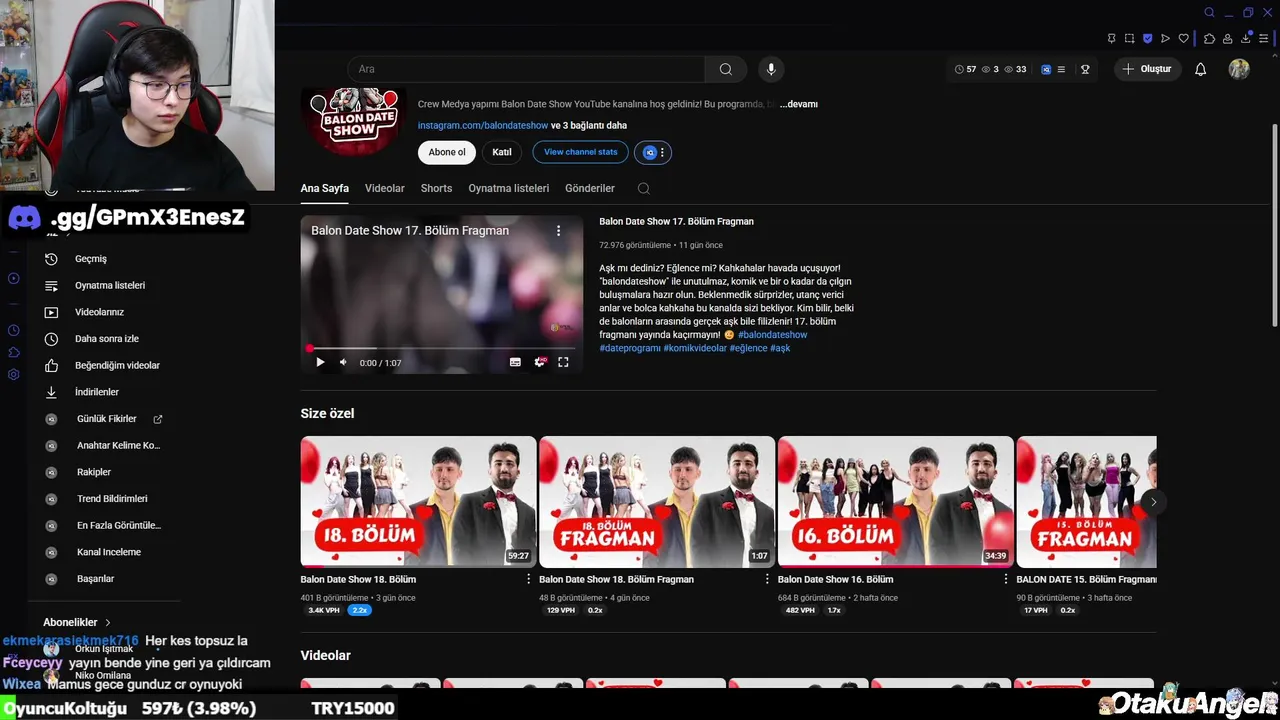Click the Ara search input field
This screenshot has width=1280, height=720.
coord(527,69)
